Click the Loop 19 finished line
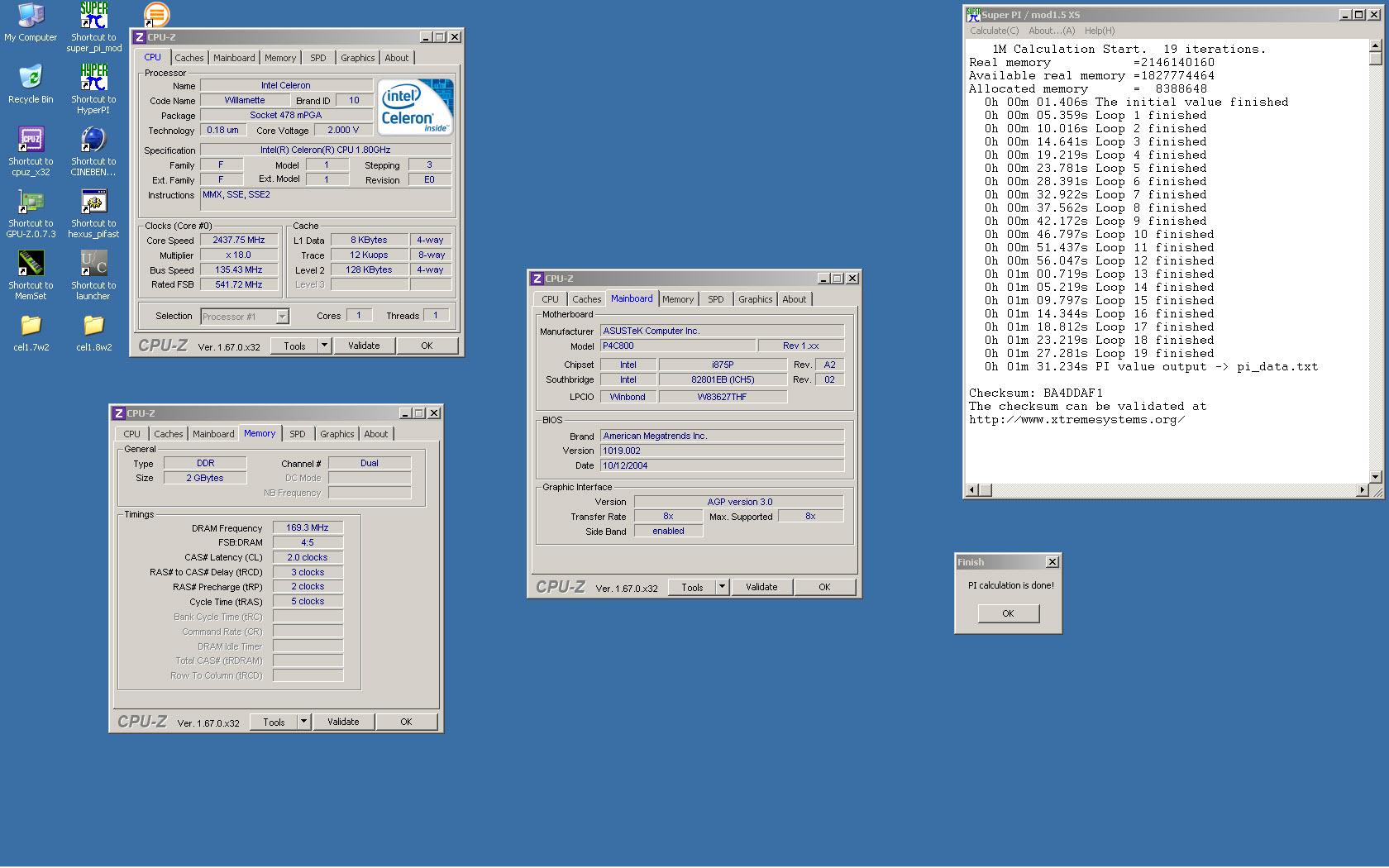The height and width of the screenshot is (868, 1389). 1100,354
